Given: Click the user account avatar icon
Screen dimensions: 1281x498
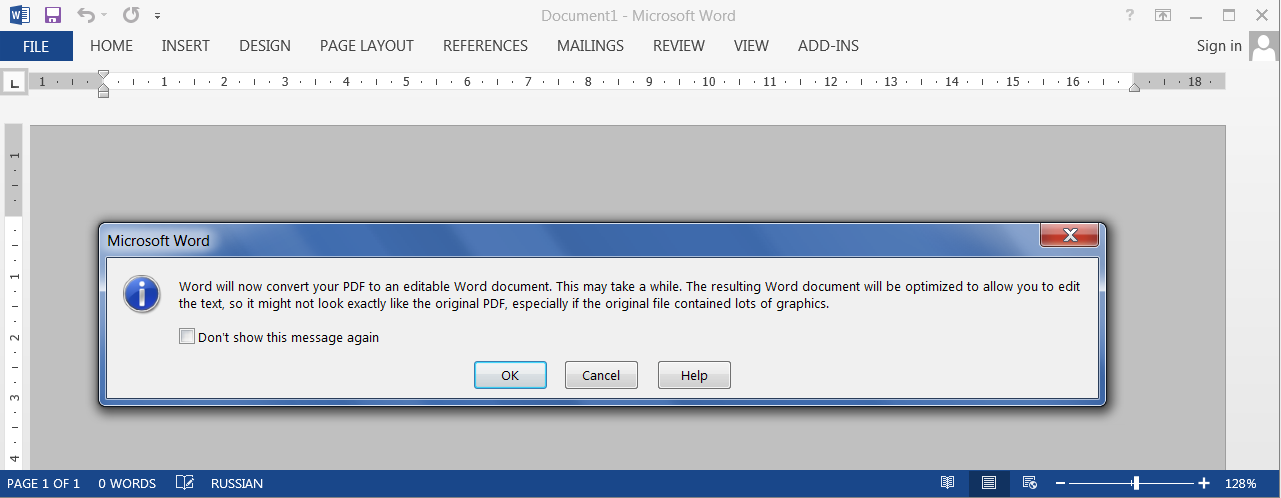Looking at the screenshot, I should pyautogui.click(x=1265, y=46).
